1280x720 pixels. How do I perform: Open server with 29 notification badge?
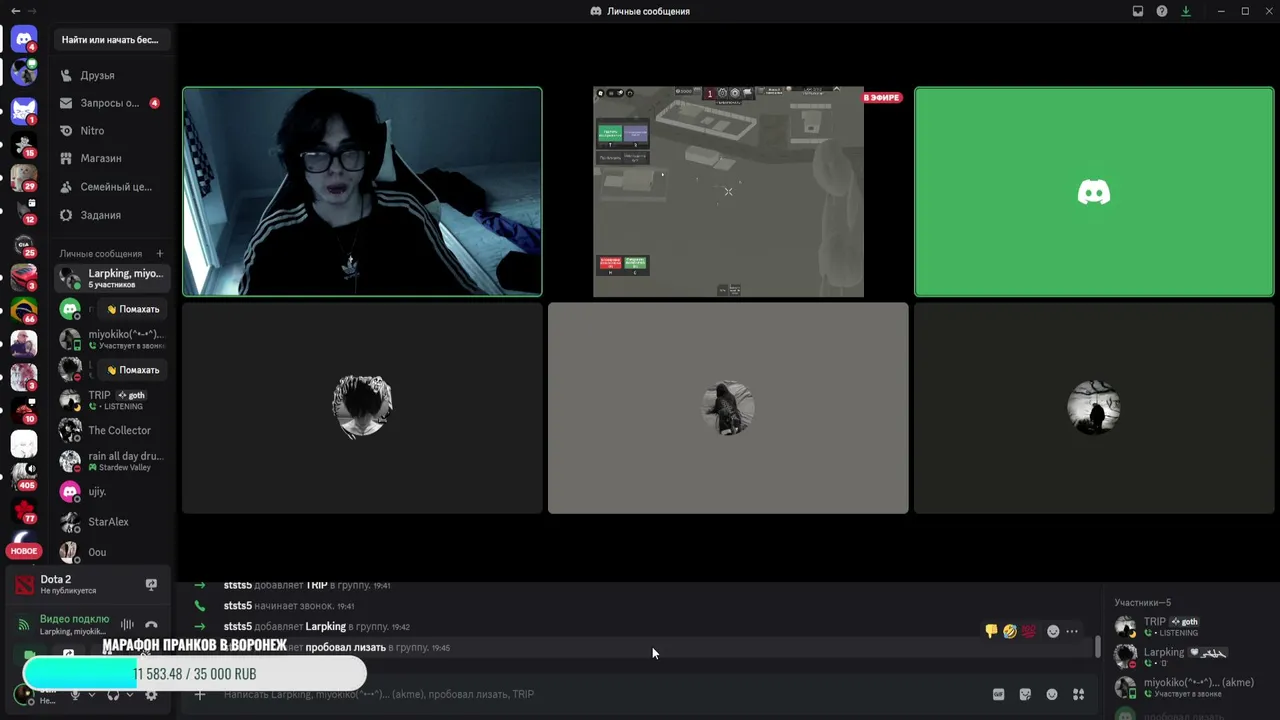24,176
